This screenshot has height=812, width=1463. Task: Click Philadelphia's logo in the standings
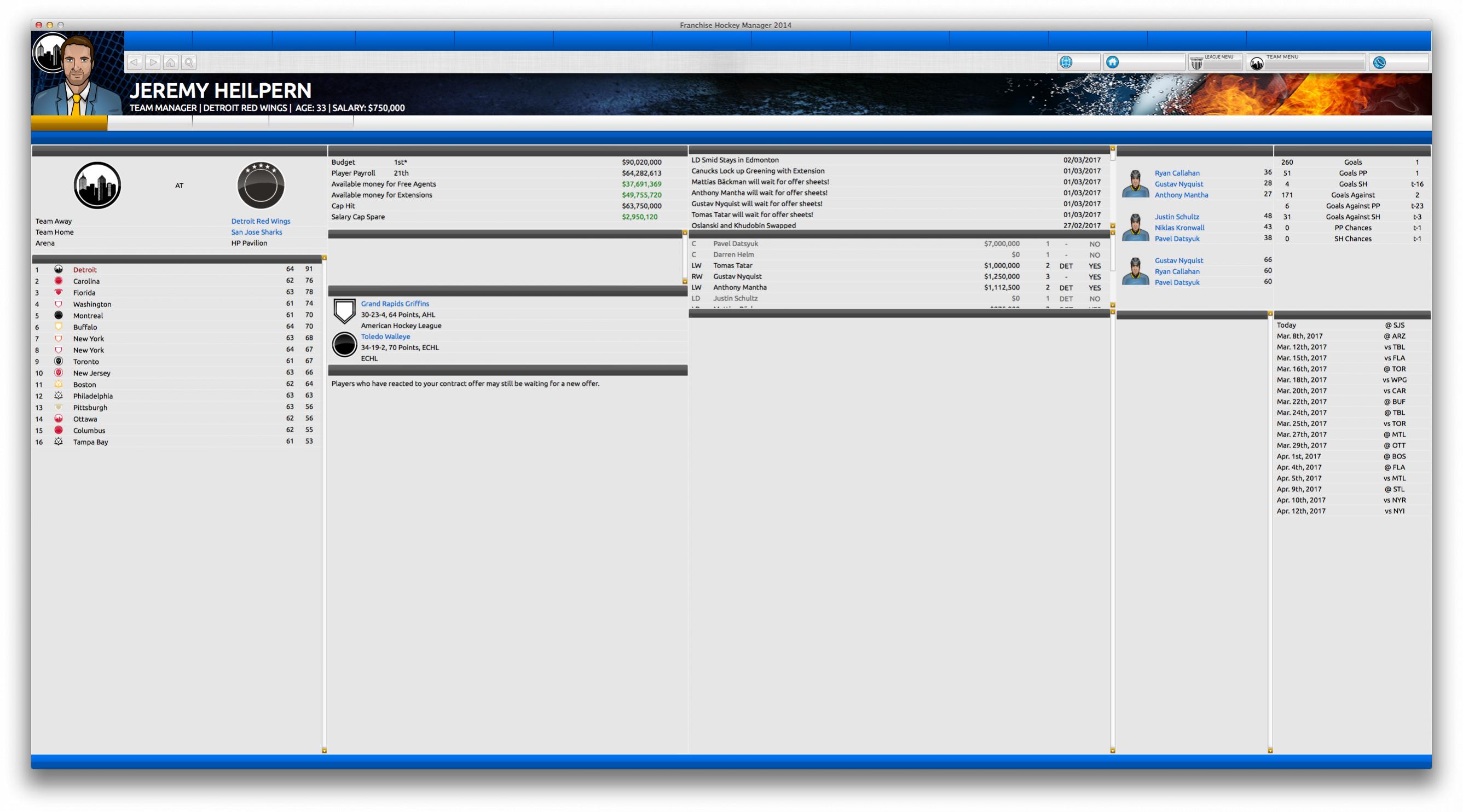coord(59,395)
